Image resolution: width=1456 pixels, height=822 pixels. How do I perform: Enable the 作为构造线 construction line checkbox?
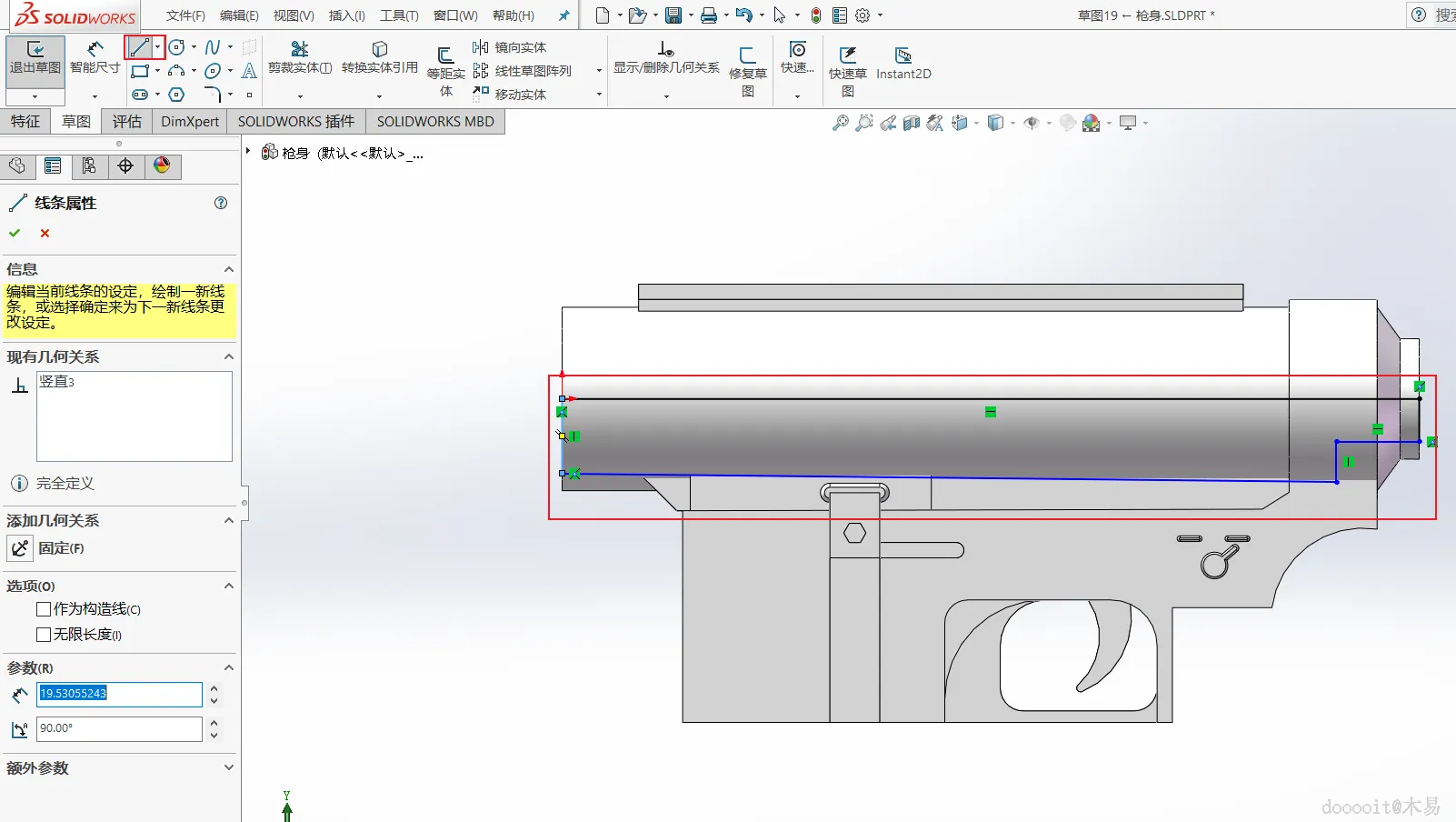(44, 609)
